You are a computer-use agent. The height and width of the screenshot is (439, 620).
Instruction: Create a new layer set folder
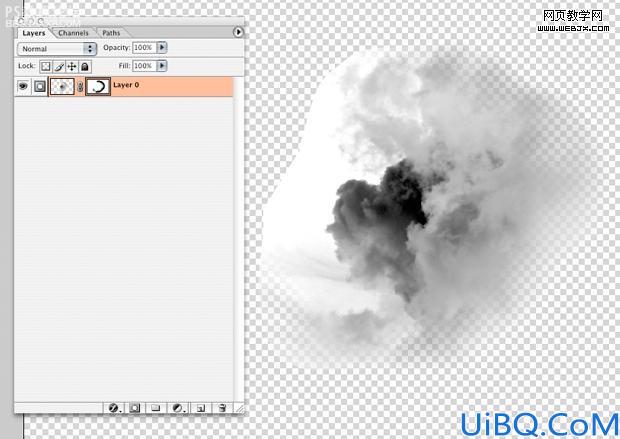click(x=156, y=408)
